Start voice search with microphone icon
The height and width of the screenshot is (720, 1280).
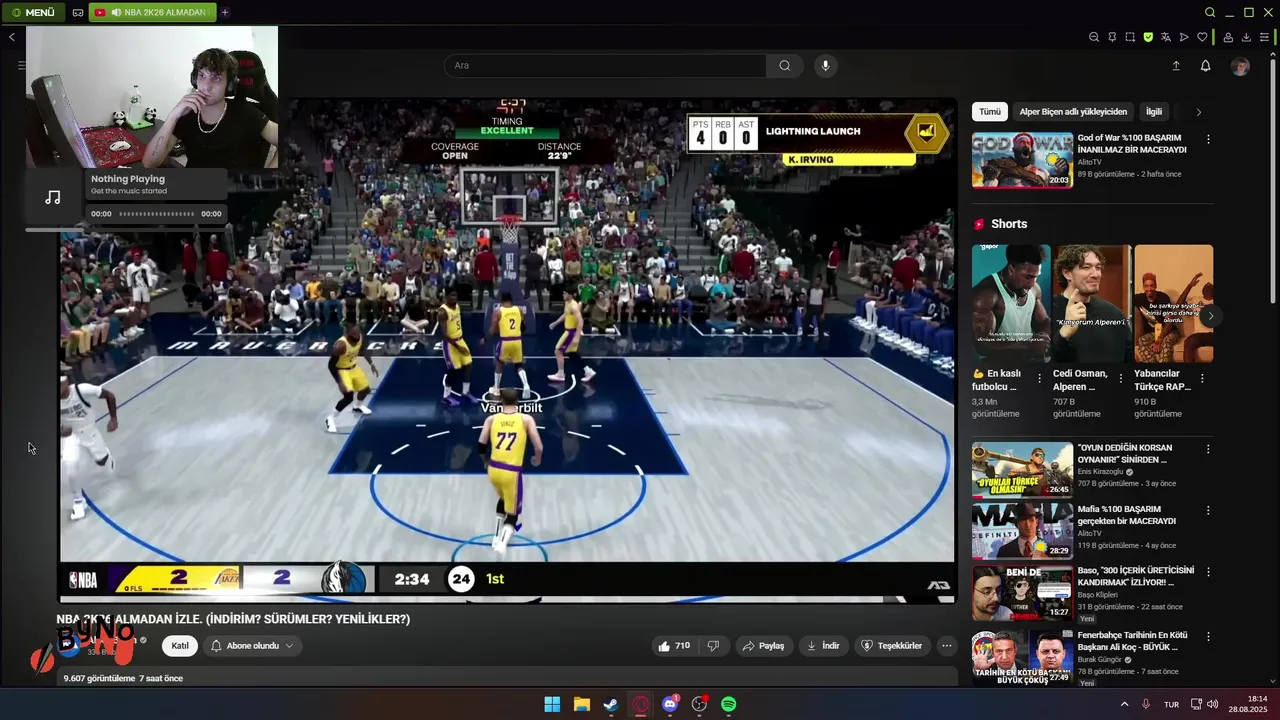[x=825, y=65]
